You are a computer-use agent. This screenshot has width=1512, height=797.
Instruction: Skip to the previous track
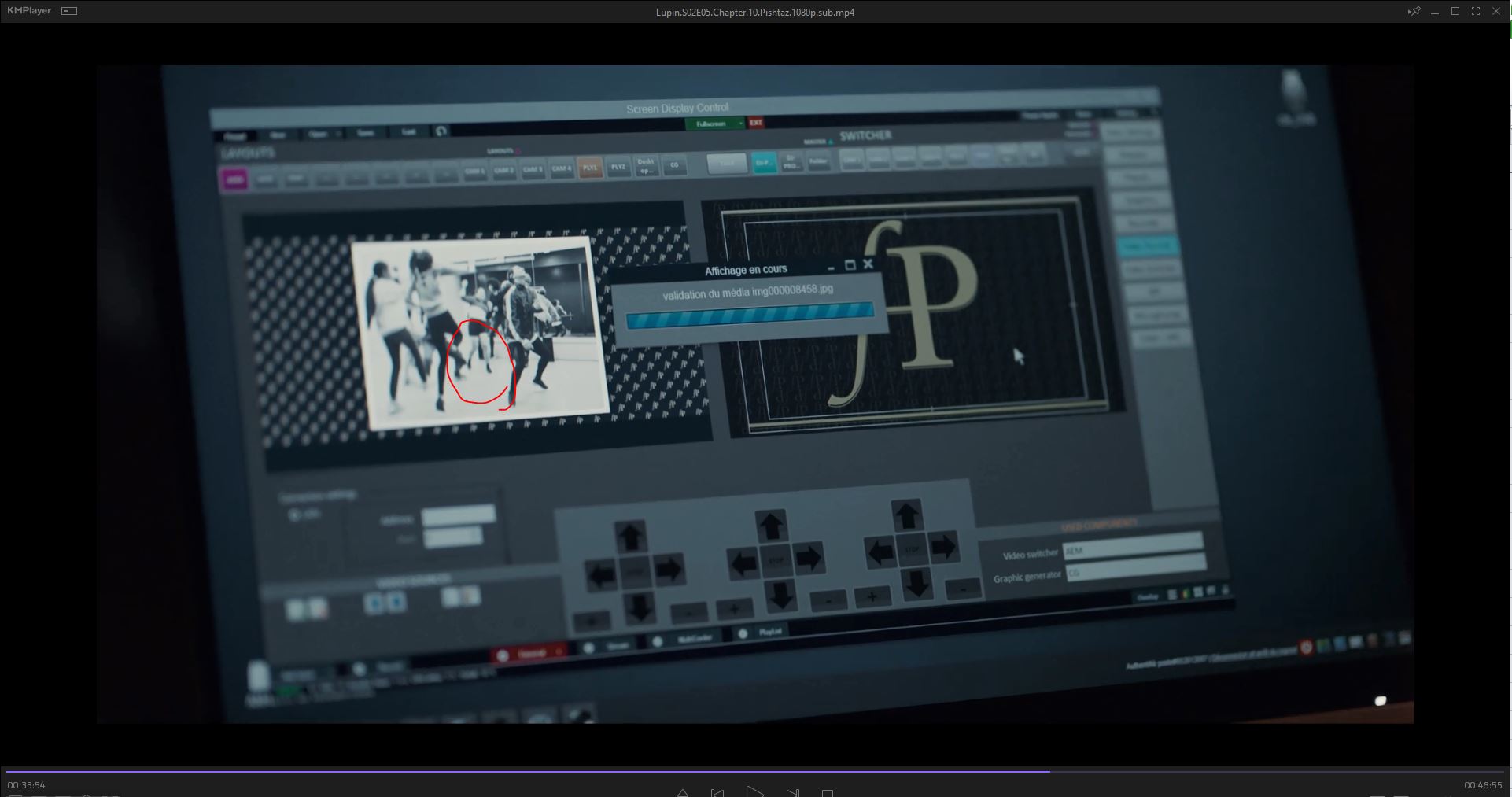(717, 792)
